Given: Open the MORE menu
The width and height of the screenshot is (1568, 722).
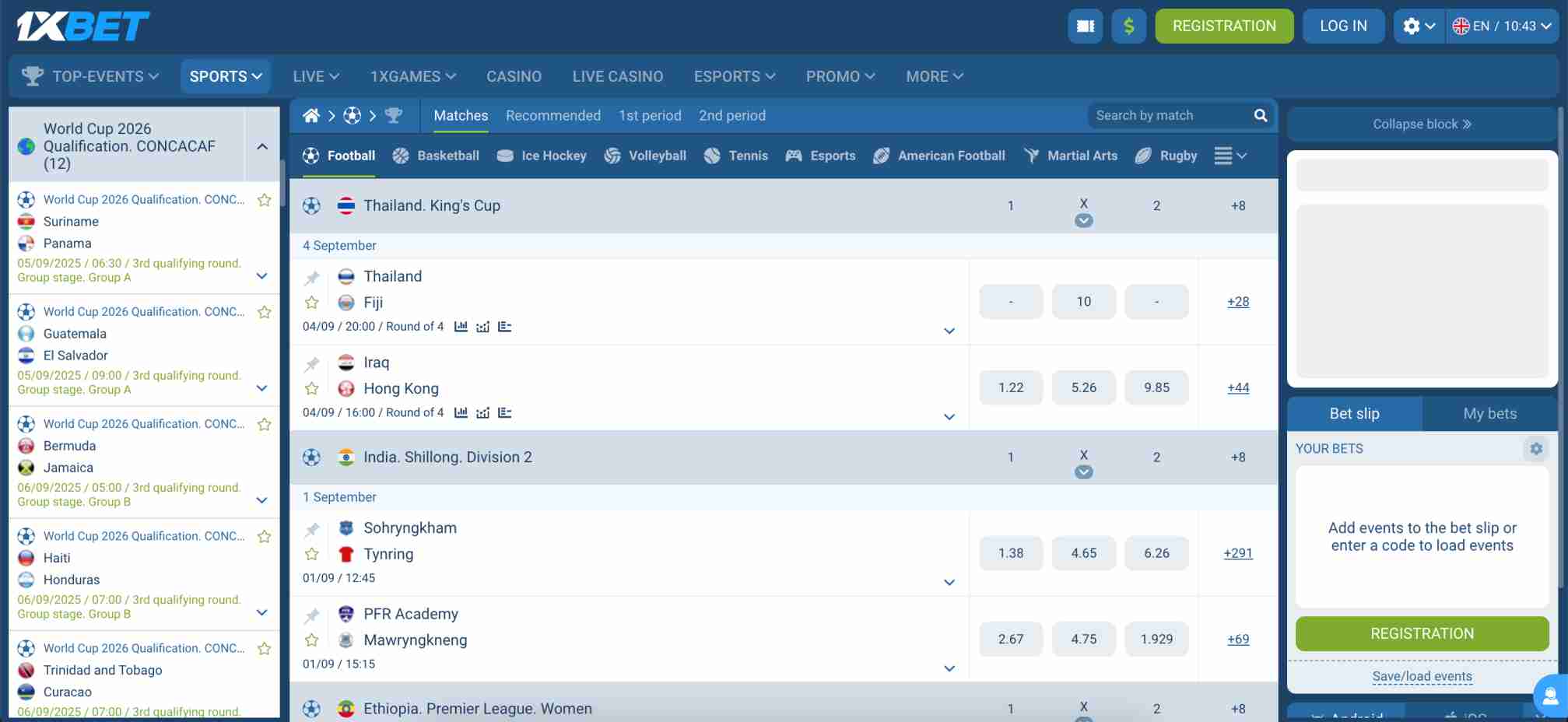Looking at the screenshot, I should click(x=935, y=76).
